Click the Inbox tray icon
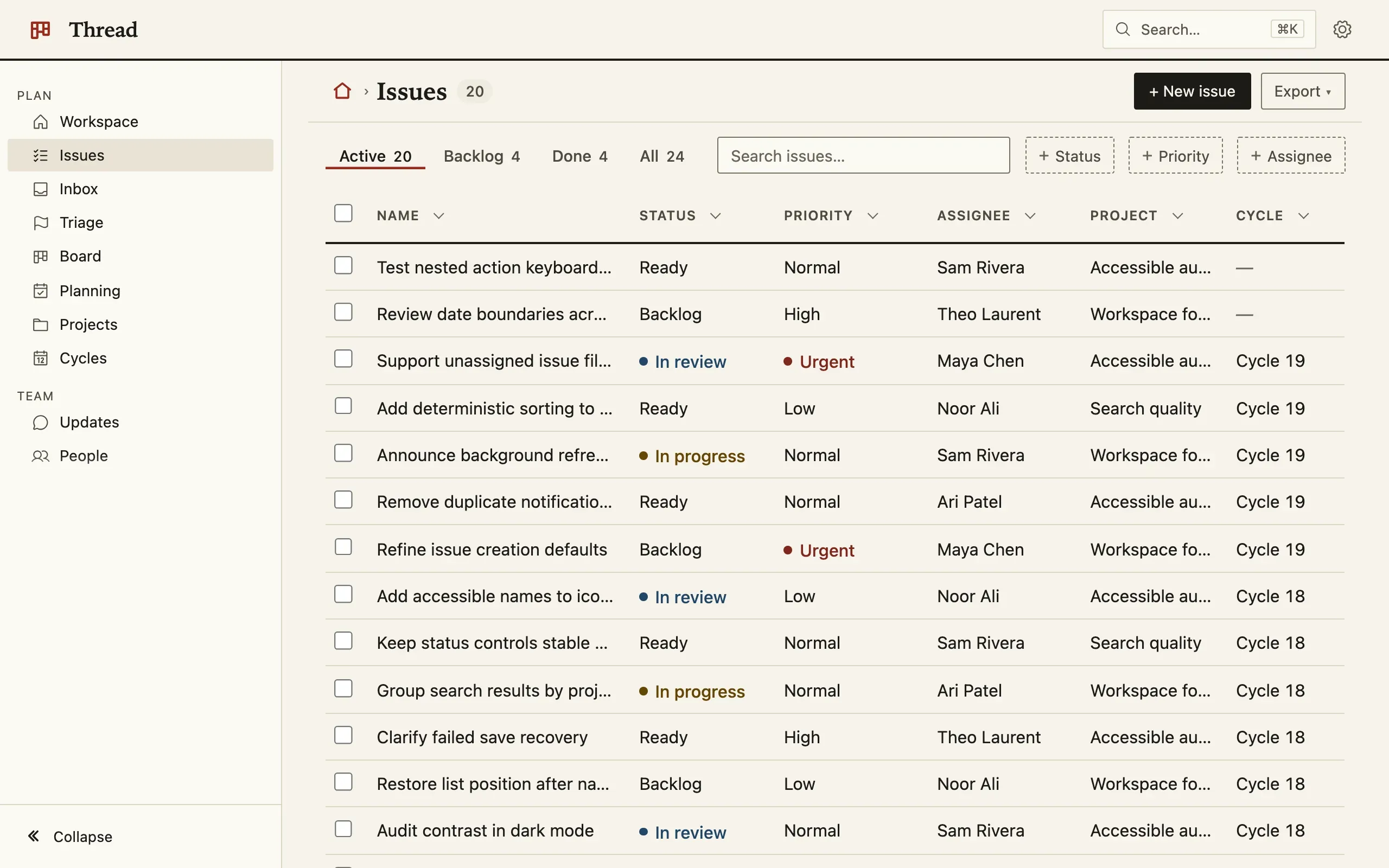Image resolution: width=1389 pixels, height=868 pixels. pos(40,189)
